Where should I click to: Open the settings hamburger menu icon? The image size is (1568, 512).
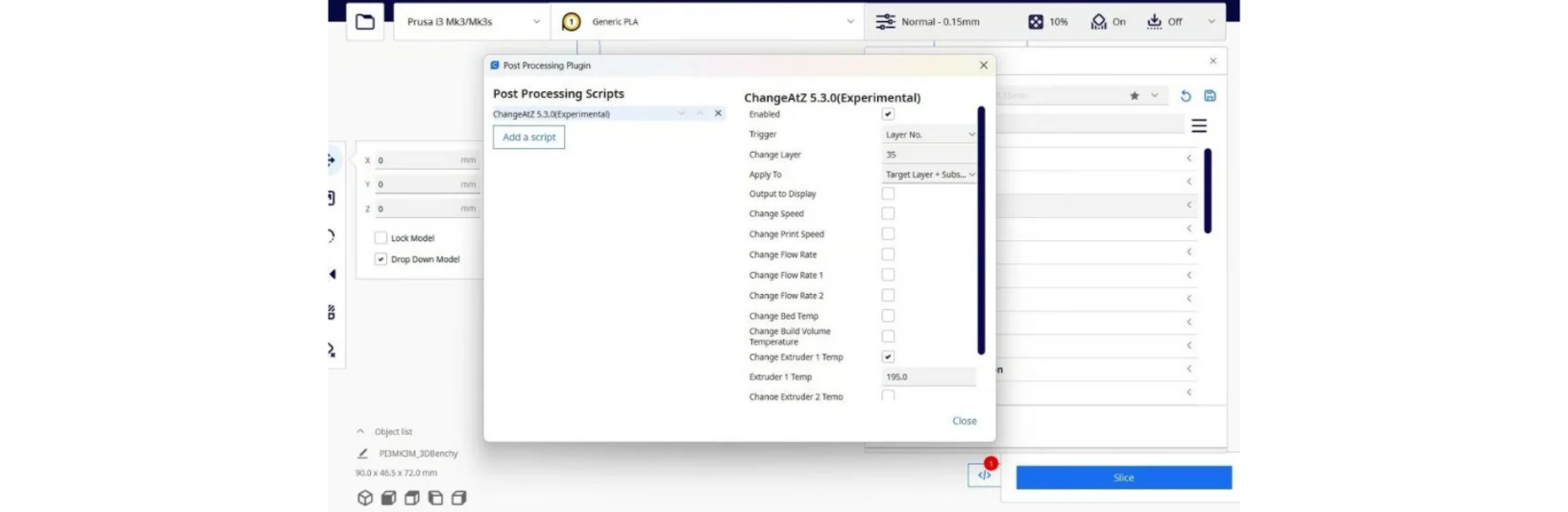tap(1199, 126)
